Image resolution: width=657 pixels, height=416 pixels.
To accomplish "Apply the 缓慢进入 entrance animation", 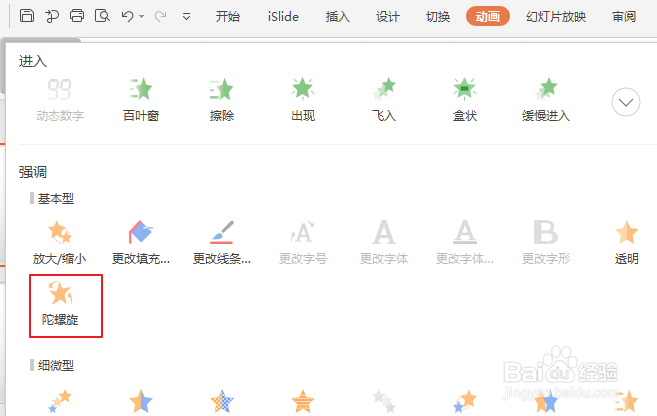I will (x=546, y=100).
